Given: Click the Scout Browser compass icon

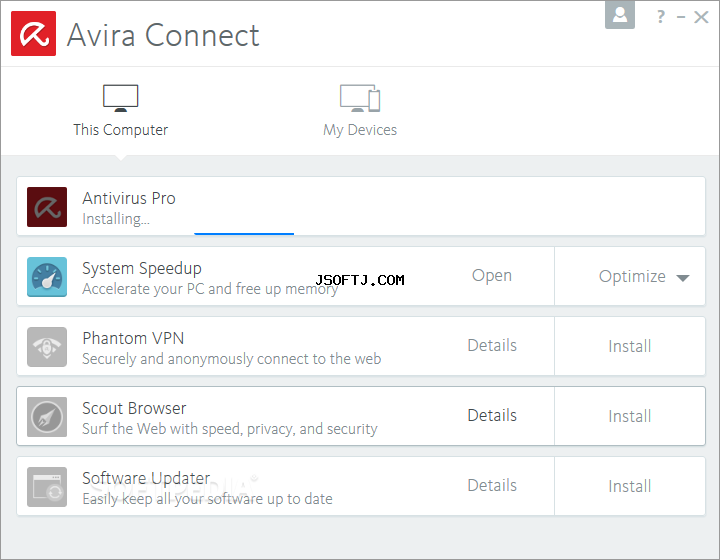Looking at the screenshot, I should click(47, 417).
